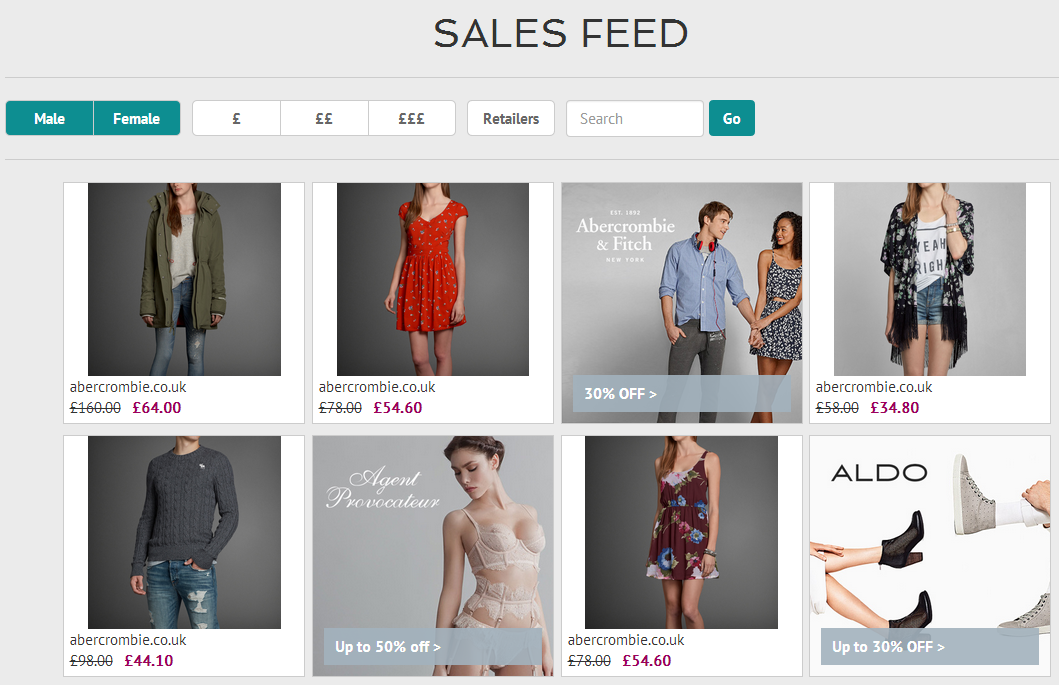
Task: Click the £44.10 sale price
Action: pyautogui.click(x=149, y=661)
